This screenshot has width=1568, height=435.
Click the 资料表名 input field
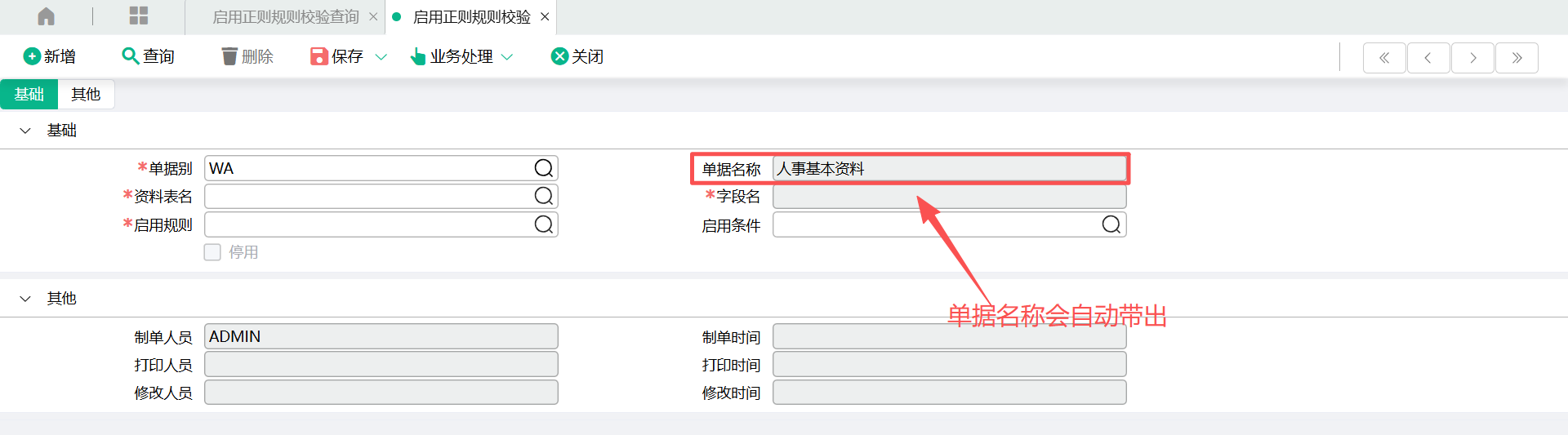click(x=367, y=196)
